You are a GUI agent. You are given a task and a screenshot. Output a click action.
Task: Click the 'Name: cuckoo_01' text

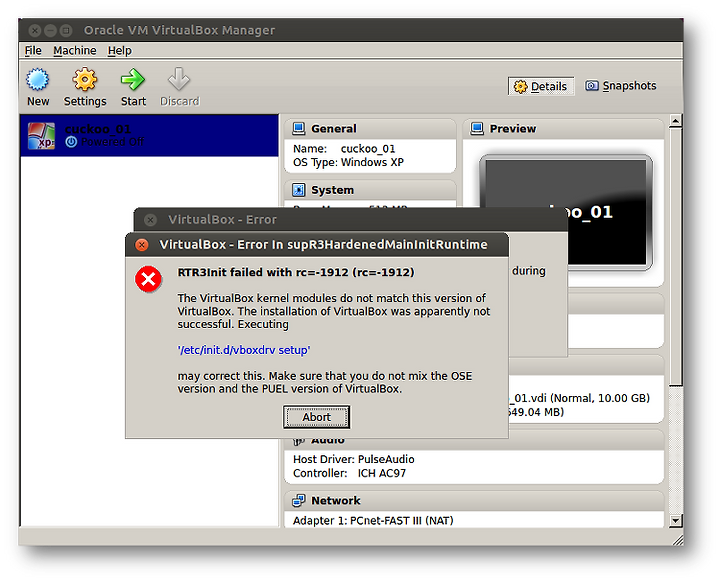(344, 149)
